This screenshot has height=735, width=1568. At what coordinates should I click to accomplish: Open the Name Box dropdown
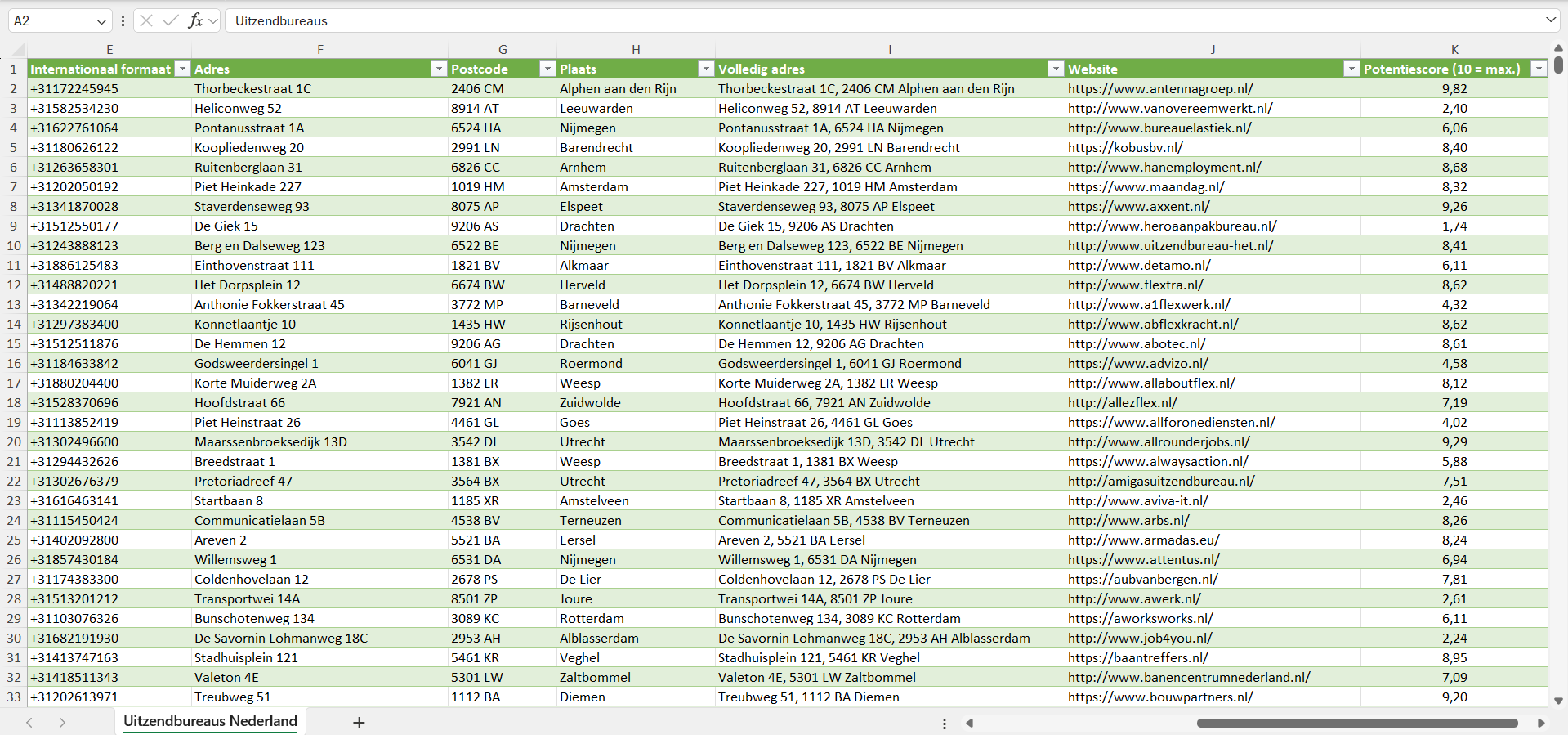(x=101, y=21)
